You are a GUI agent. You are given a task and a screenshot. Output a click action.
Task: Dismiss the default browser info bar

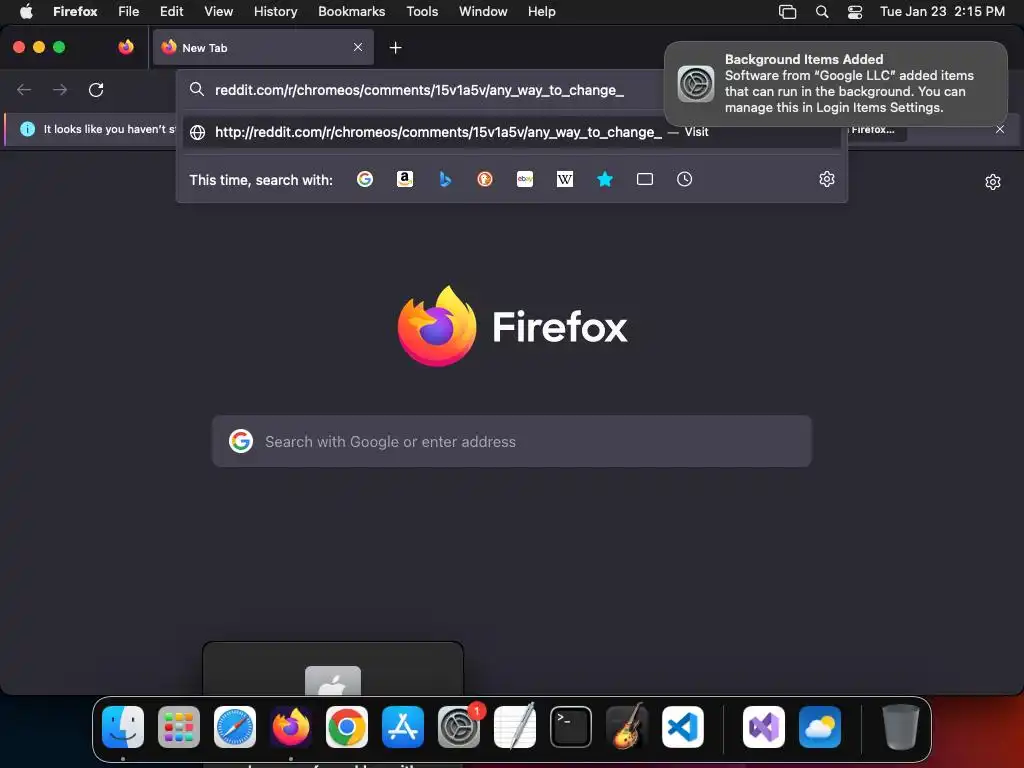click(x=1000, y=129)
